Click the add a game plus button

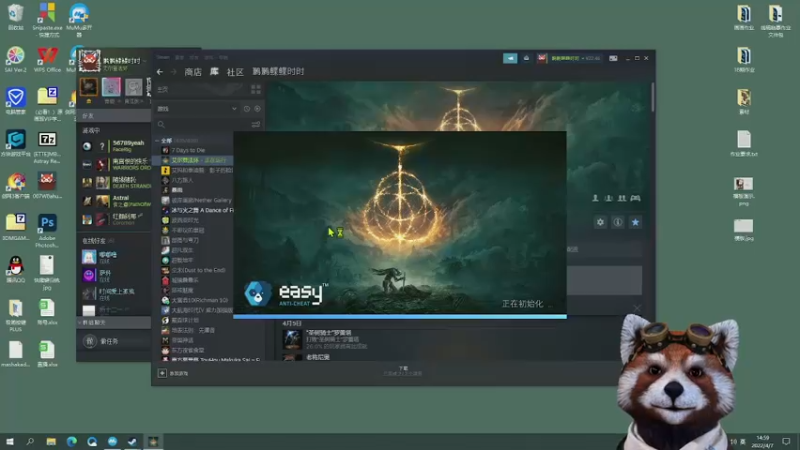162,373
